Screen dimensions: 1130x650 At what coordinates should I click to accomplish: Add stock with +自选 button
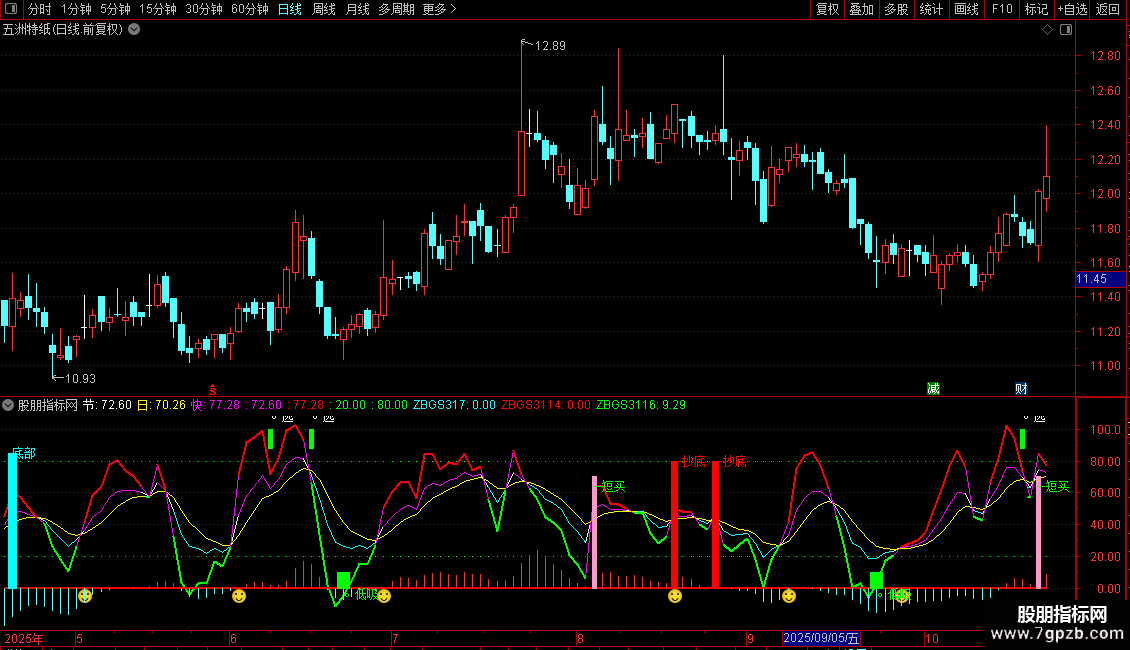click(x=1072, y=9)
